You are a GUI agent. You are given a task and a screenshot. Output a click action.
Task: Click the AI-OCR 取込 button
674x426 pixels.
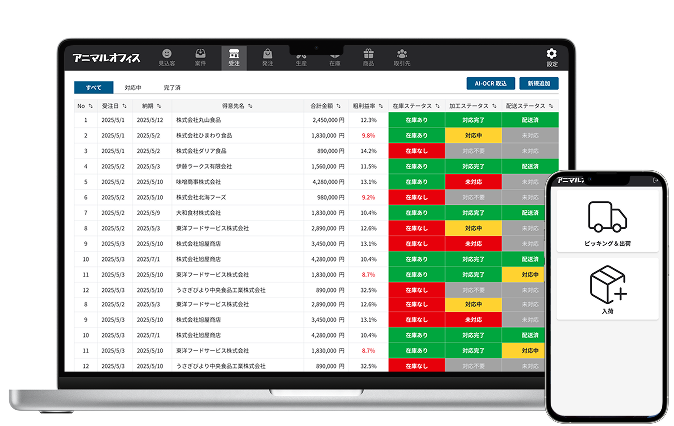[x=490, y=83]
